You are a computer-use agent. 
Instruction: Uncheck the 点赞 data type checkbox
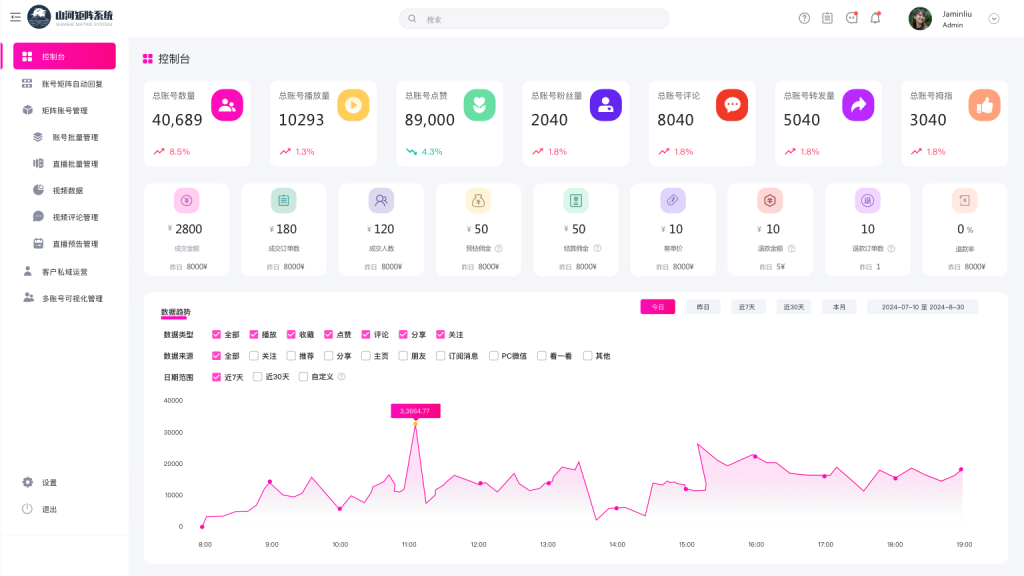pyautogui.click(x=328, y=334)
